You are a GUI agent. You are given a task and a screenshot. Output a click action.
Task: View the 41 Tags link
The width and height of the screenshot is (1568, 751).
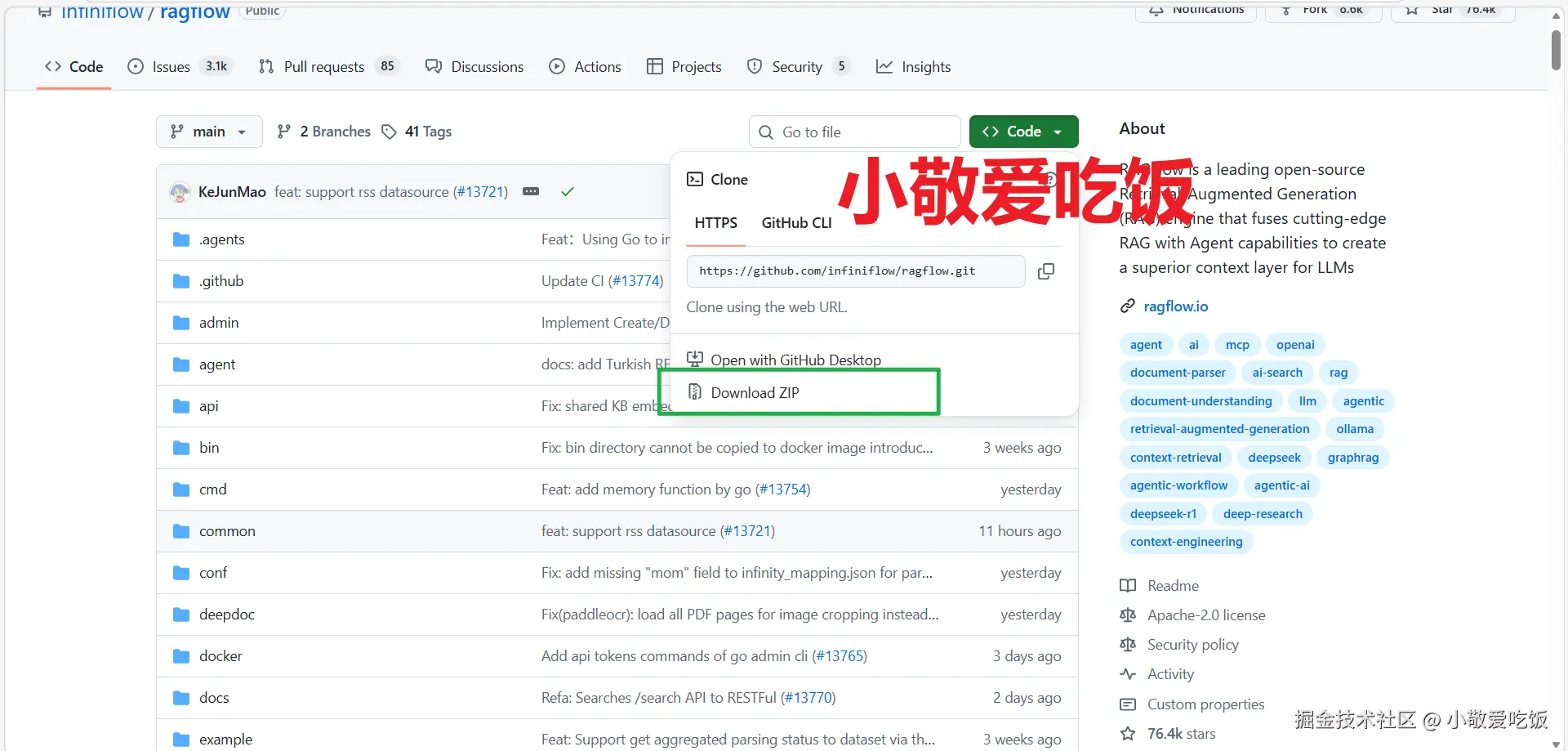pos(416,132)
